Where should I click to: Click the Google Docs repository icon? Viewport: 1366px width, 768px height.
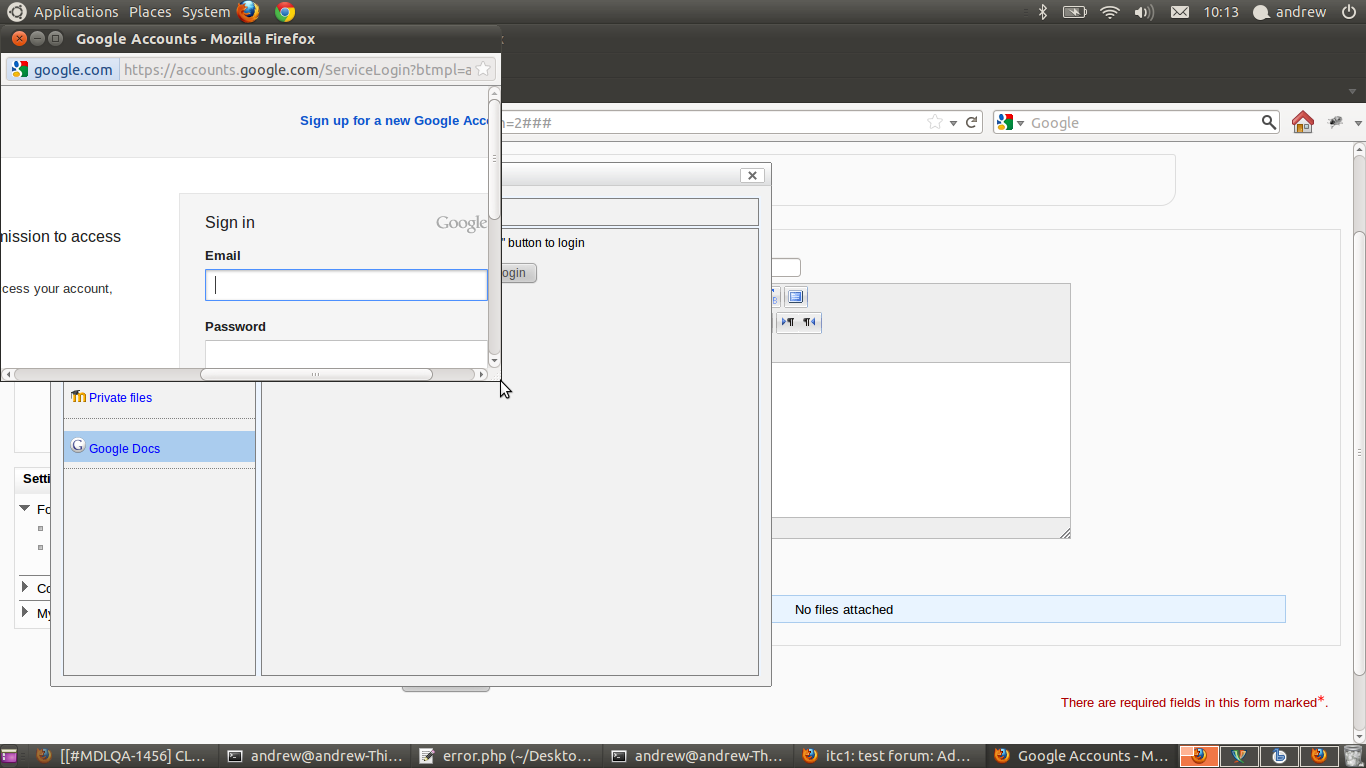pyautogui.click(x=78, y=446)
